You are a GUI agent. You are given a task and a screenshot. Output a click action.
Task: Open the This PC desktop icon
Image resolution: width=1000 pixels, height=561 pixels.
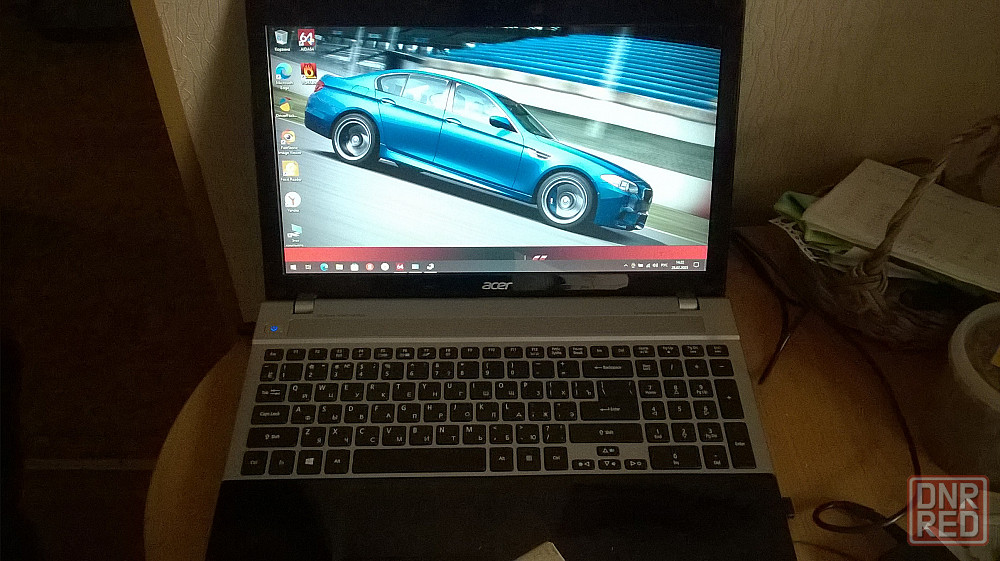[295, 233]
